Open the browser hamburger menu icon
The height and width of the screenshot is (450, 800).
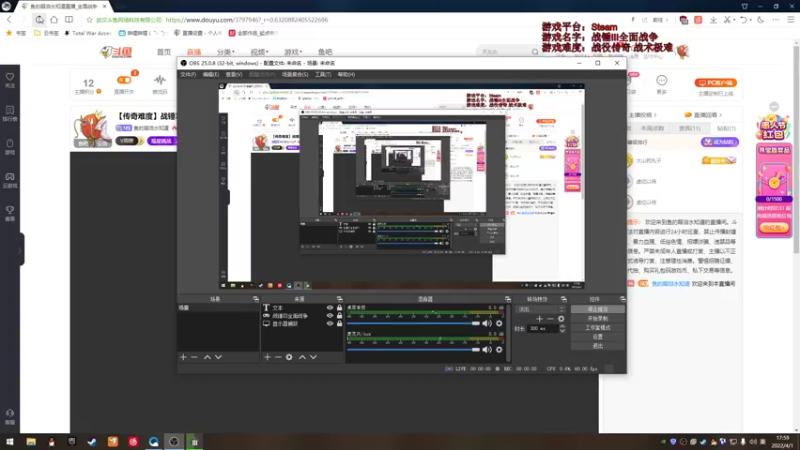click(x=790, y=20)
